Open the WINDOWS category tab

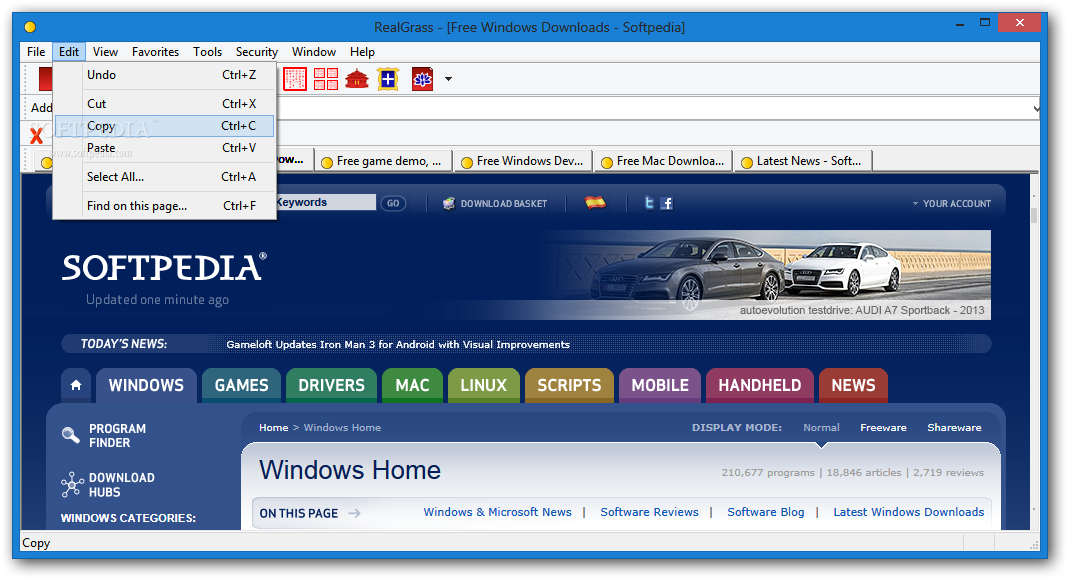[x=146, y=386]
